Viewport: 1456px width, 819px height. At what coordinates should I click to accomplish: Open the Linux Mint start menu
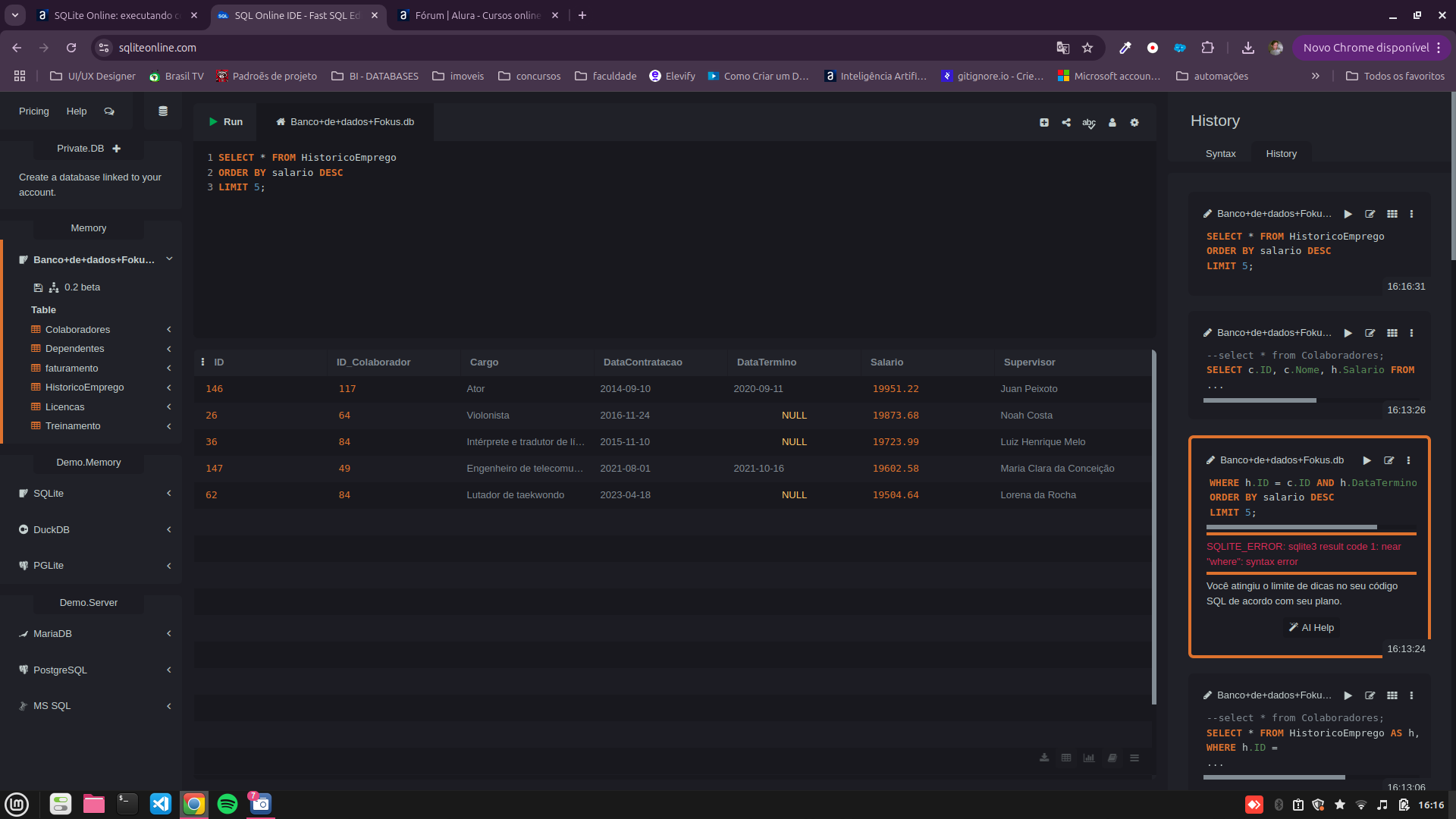17,804
